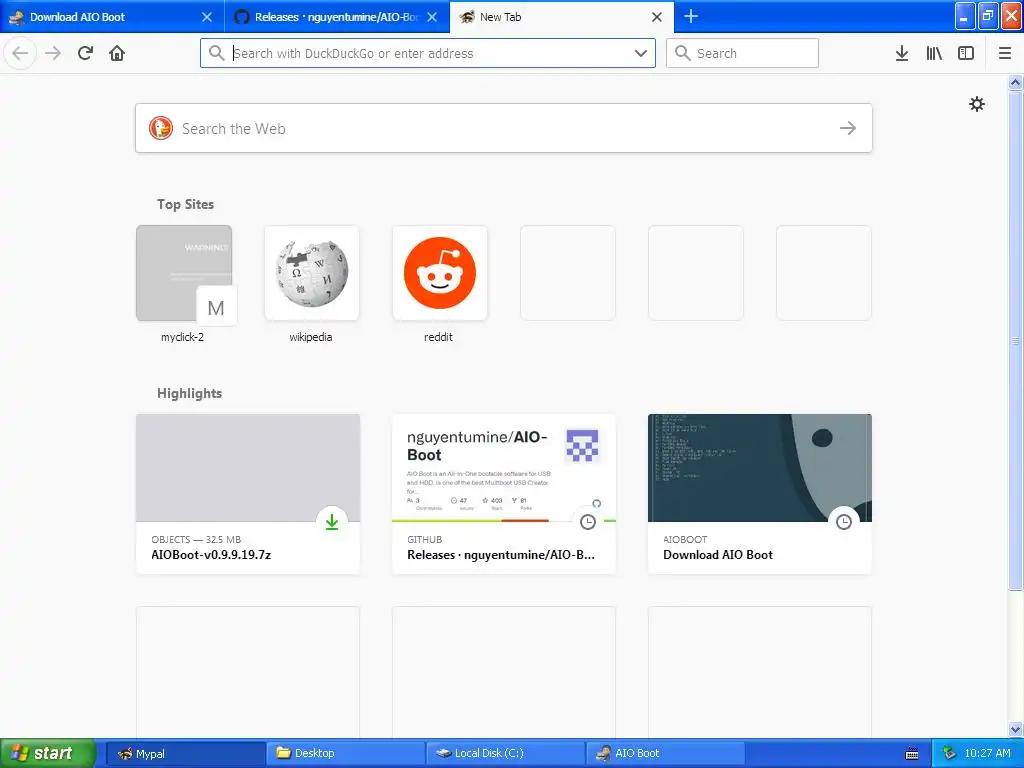Open the address bar history dropdown
Image resolution: width=1024 pixels, height=768 pixels.
tap(641, 53)
